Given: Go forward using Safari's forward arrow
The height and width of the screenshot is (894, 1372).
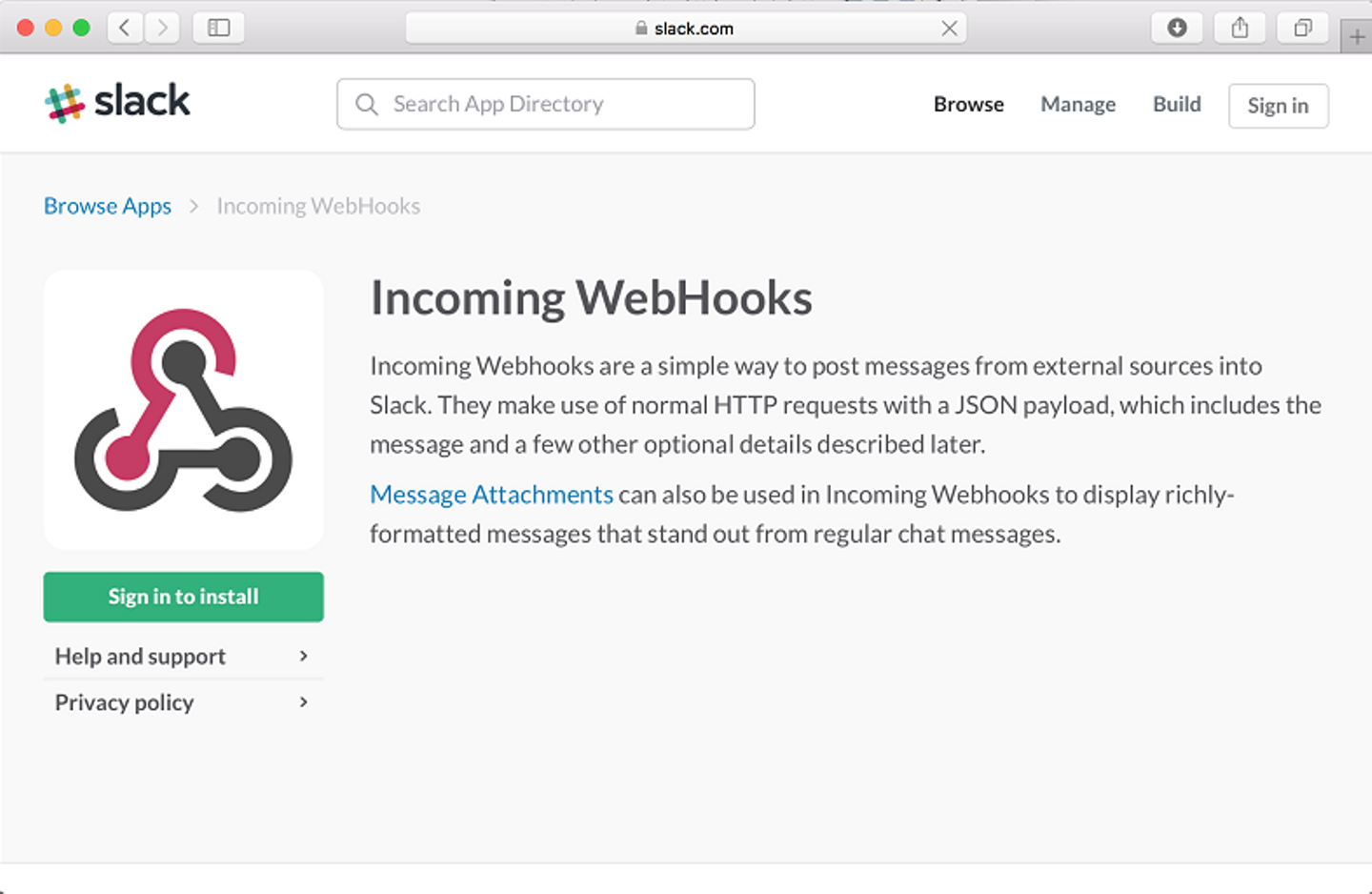Looking at the screenshot, I should (x=163, y=28).
